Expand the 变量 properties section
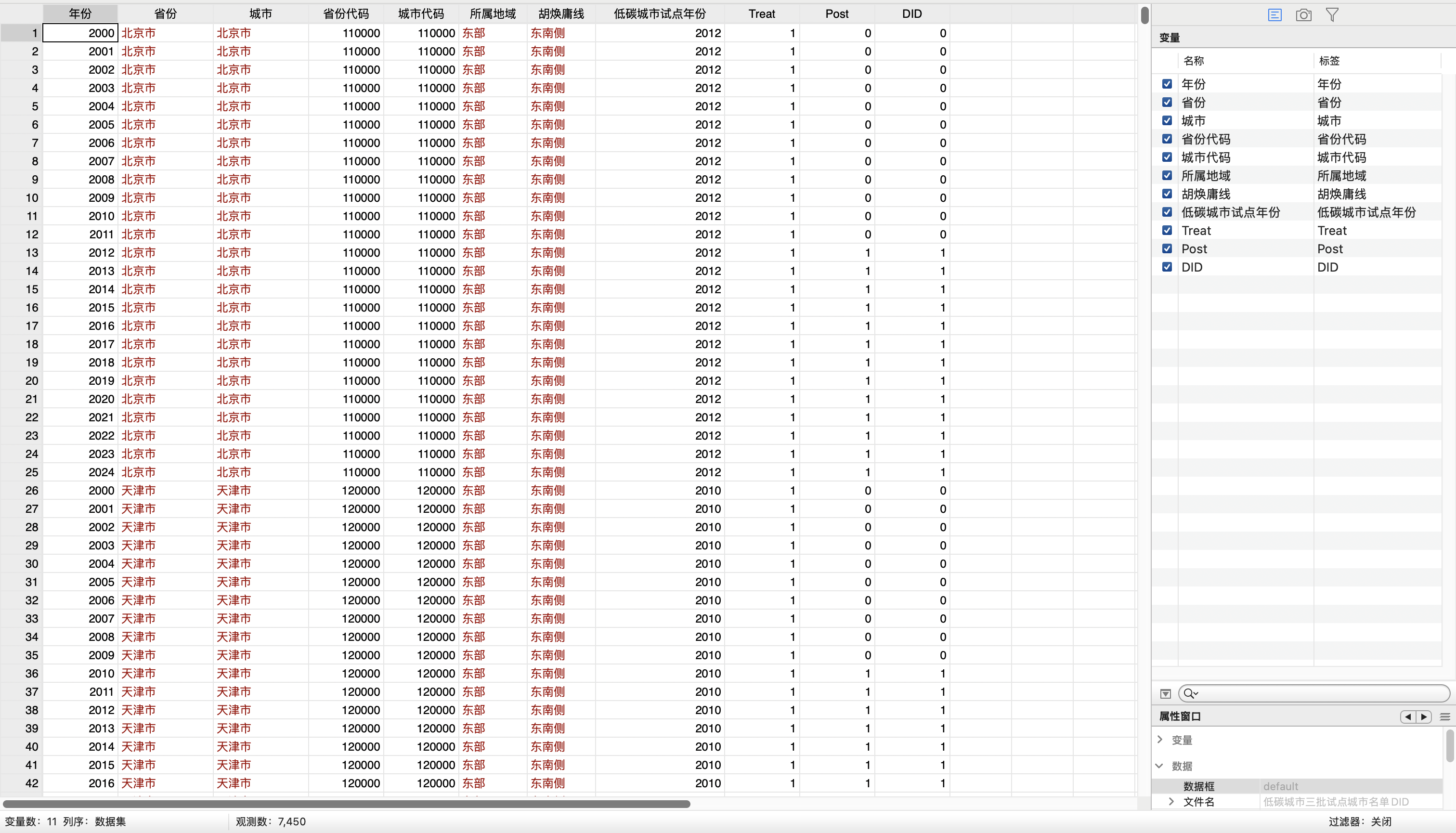 point(1160,739)
